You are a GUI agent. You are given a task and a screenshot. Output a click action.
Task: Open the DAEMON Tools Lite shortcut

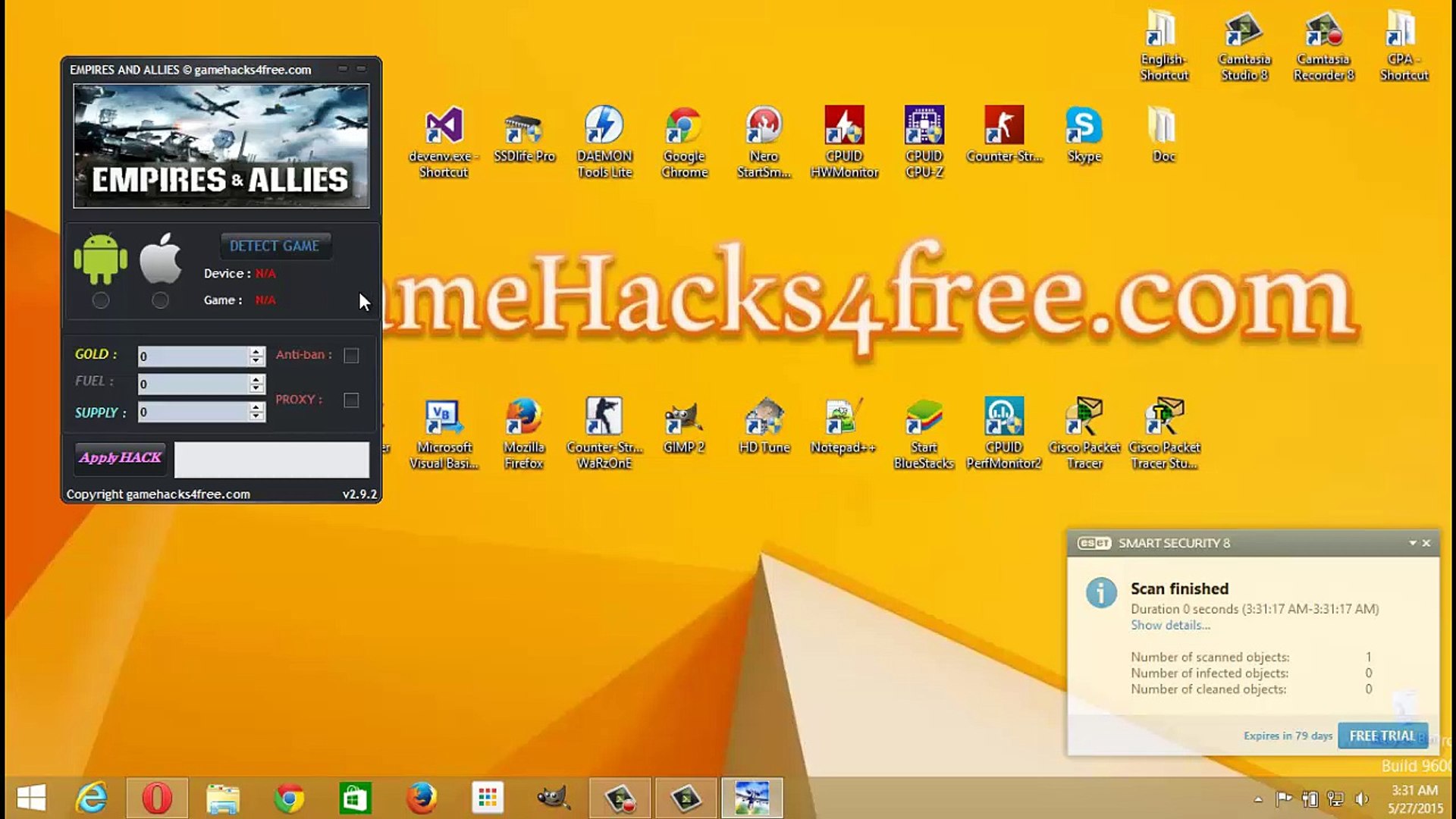coord(604,142)
